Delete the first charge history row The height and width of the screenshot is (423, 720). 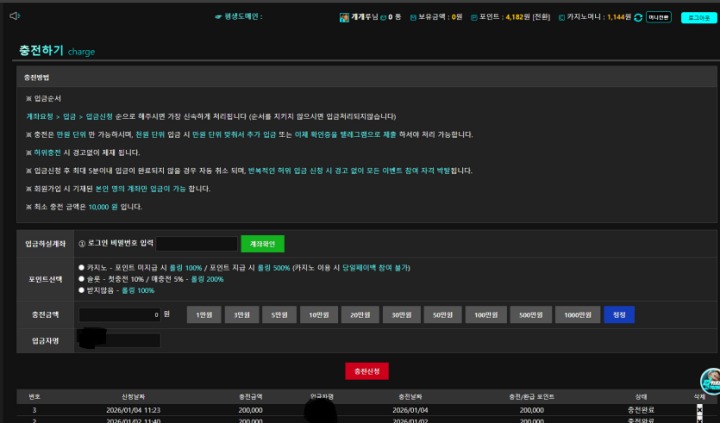(x=699, y=409)
